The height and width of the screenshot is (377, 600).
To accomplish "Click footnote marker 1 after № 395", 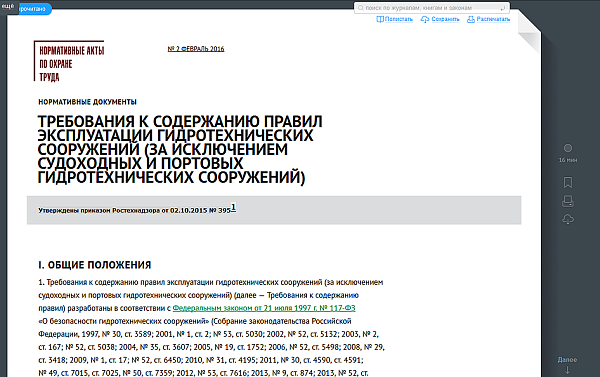I will tap(233, 207).
